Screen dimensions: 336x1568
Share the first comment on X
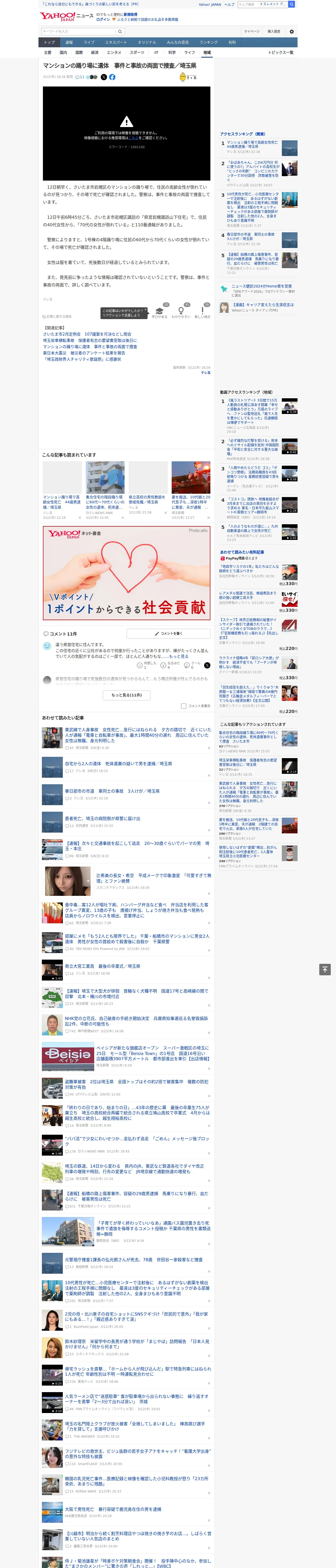click(207, 665)
